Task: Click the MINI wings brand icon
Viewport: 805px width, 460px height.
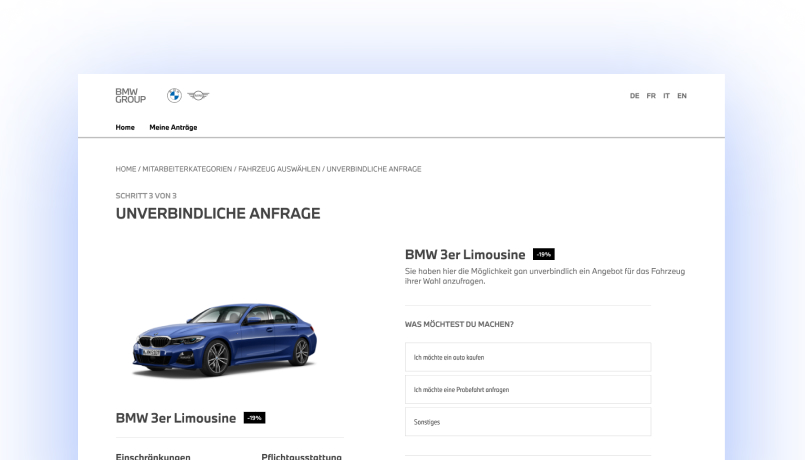Action: [198, 95]
